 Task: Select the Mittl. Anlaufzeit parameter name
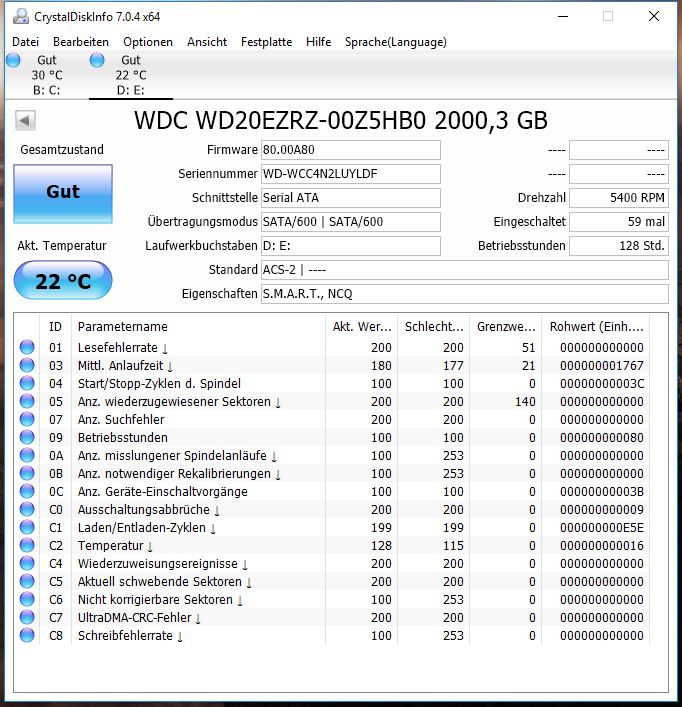pos(120,366)
